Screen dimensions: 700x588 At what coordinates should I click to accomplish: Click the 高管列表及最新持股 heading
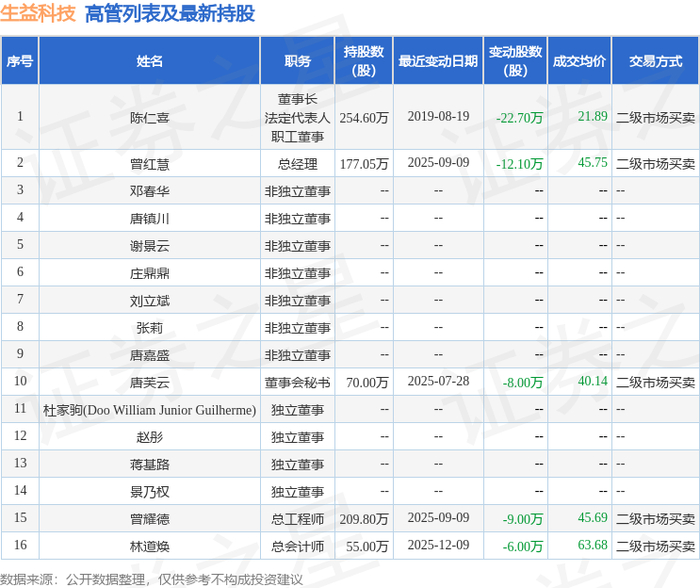coord(170,13)
